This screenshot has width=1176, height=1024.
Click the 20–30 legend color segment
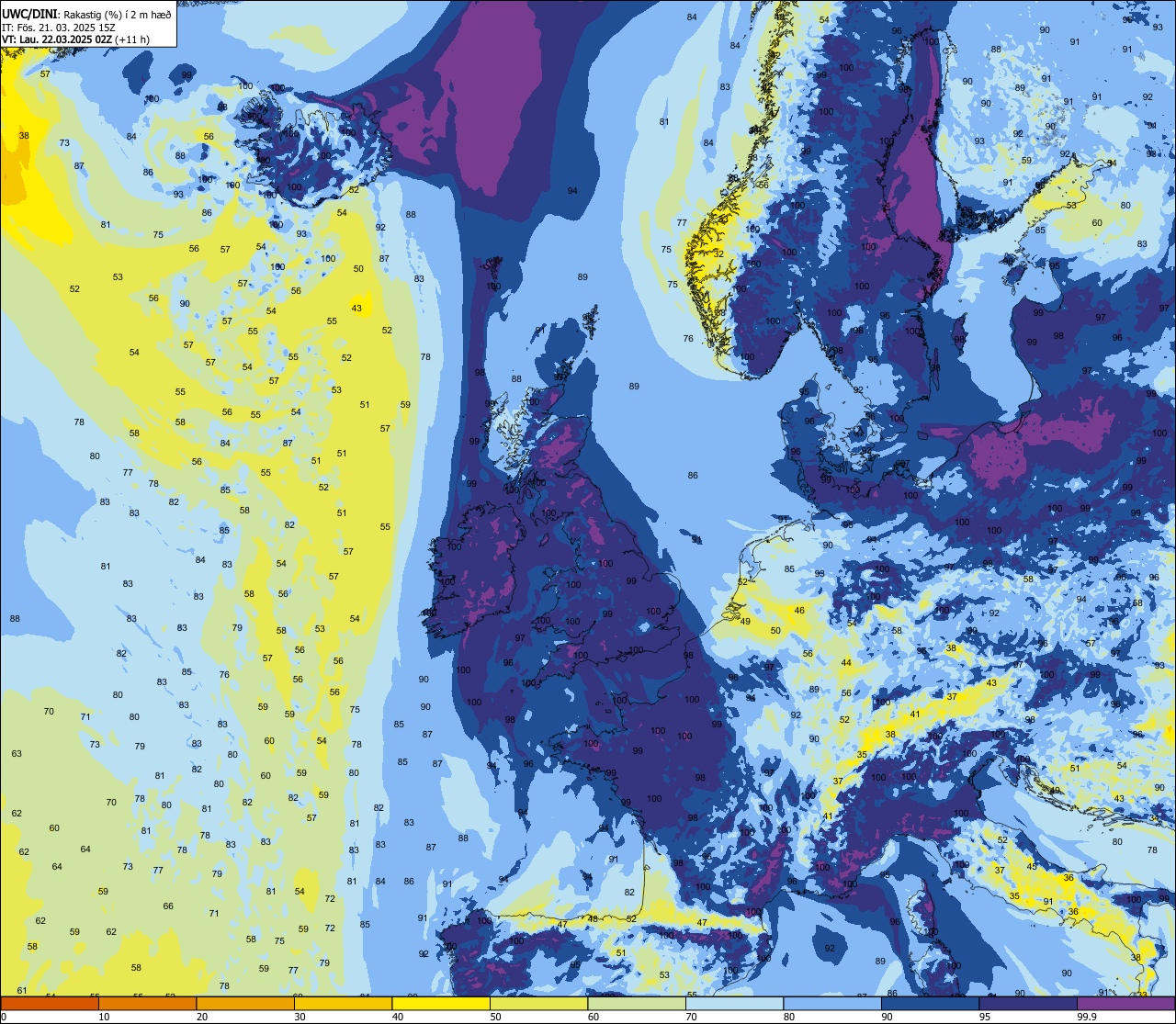click(x=245, y=1003)
